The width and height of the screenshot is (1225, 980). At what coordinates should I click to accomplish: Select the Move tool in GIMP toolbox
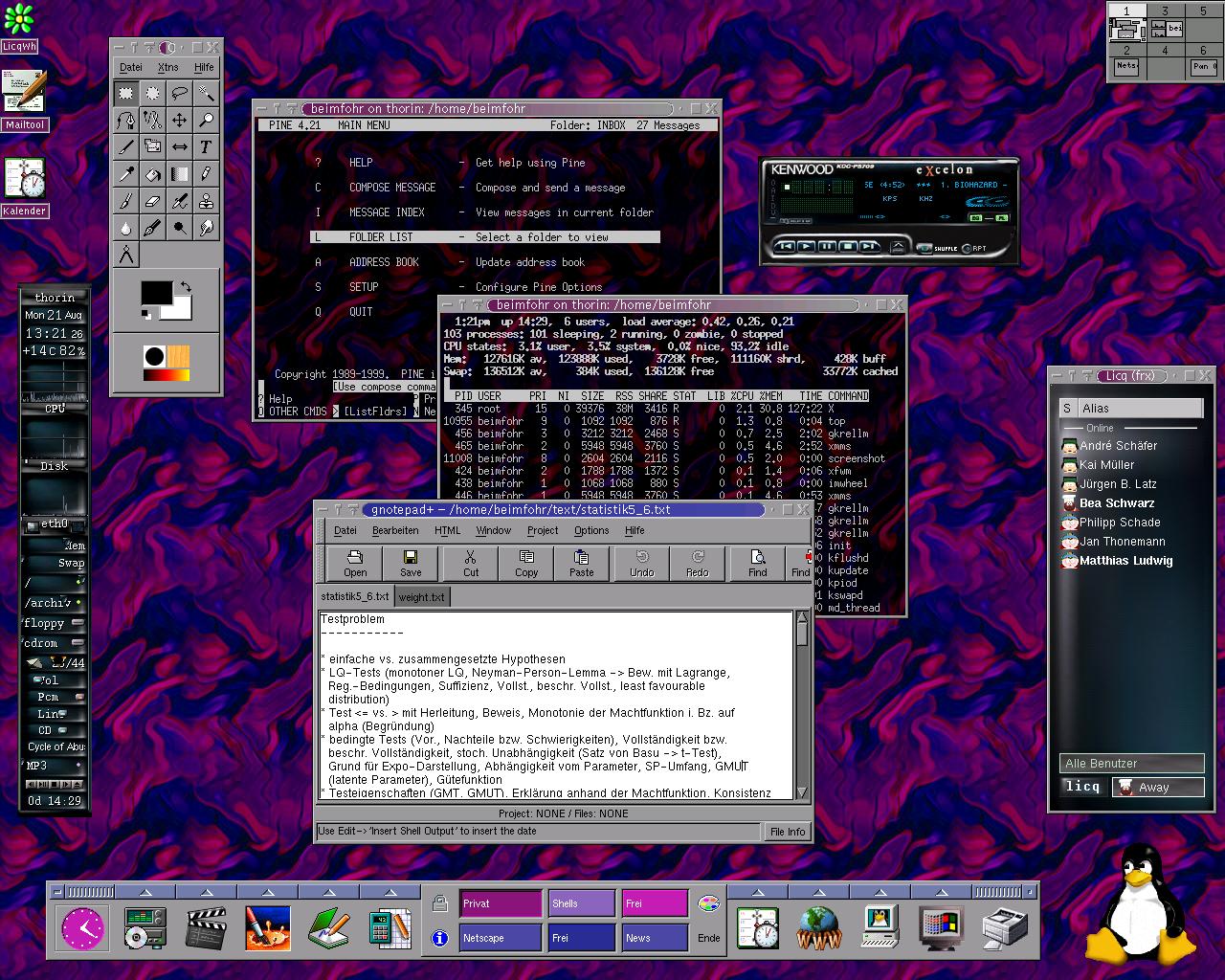(179, 120)
